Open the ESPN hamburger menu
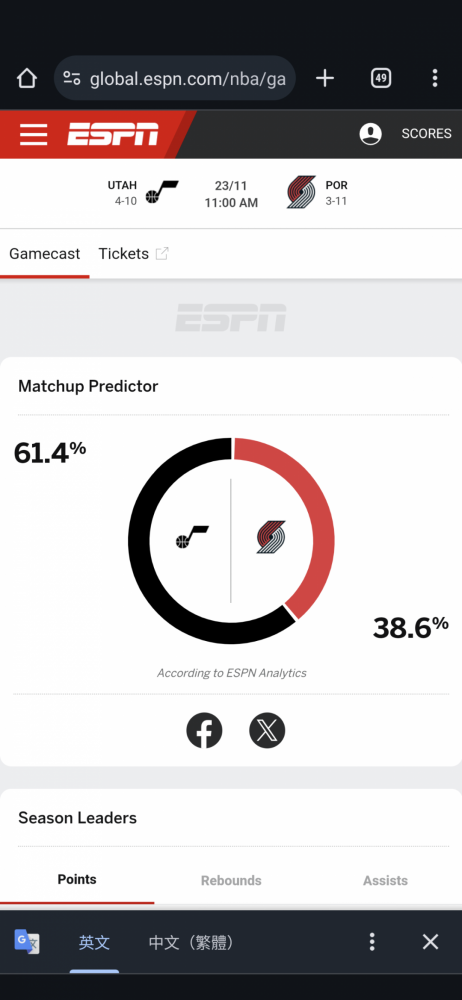The height and width of the screenshot is (1000, 462). (x=33, y=135)
